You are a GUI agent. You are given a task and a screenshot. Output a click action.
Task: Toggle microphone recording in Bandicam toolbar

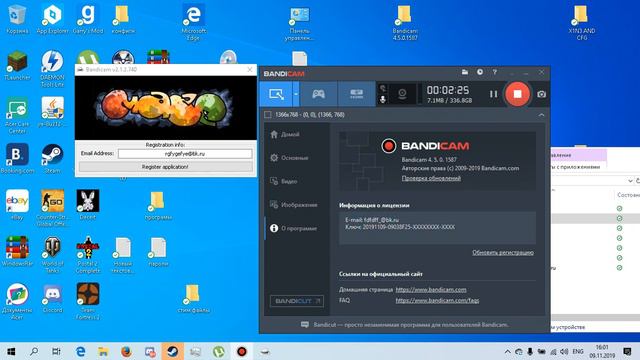point(383,99)
